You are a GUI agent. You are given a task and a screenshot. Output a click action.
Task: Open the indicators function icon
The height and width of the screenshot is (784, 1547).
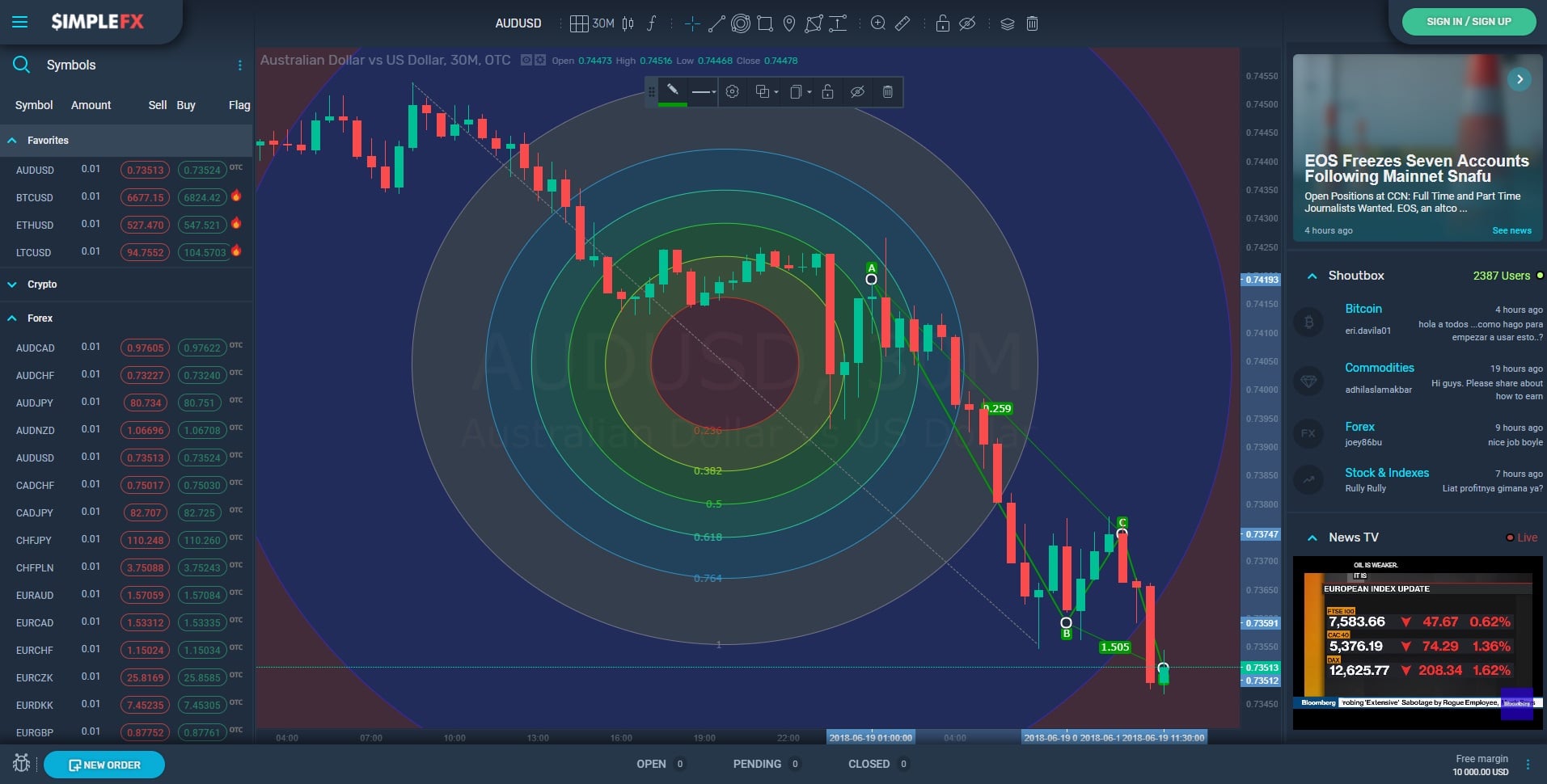pyautogui.click(x=652, y=23)
